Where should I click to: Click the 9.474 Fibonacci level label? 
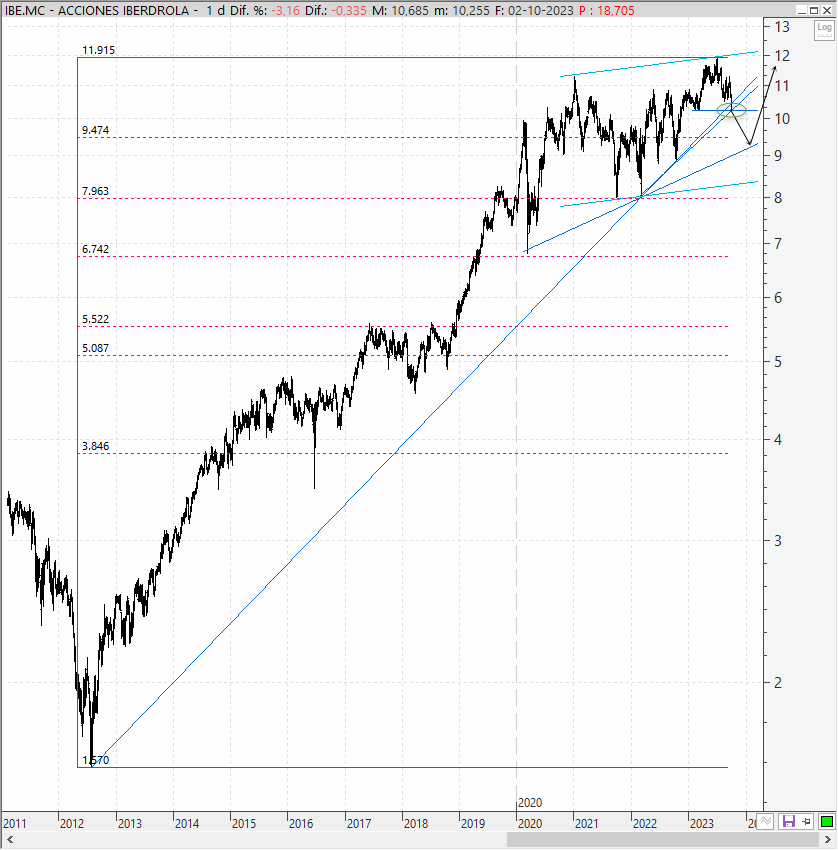coord(95,130)
